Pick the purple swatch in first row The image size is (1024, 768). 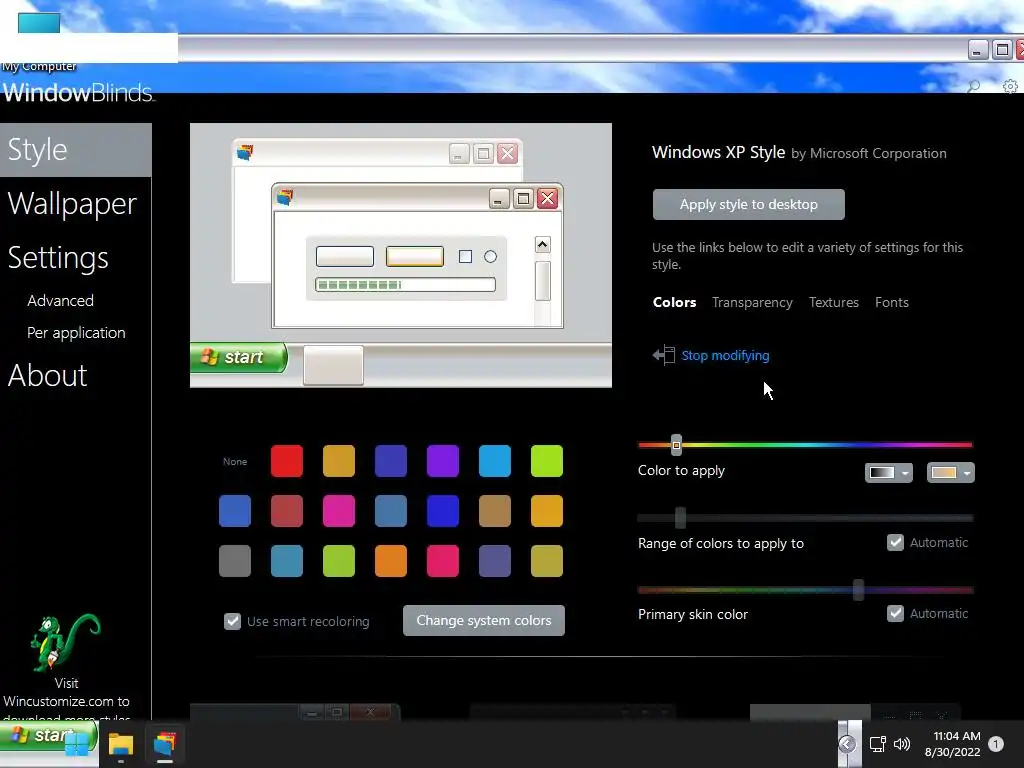click(x=443, y=461)
